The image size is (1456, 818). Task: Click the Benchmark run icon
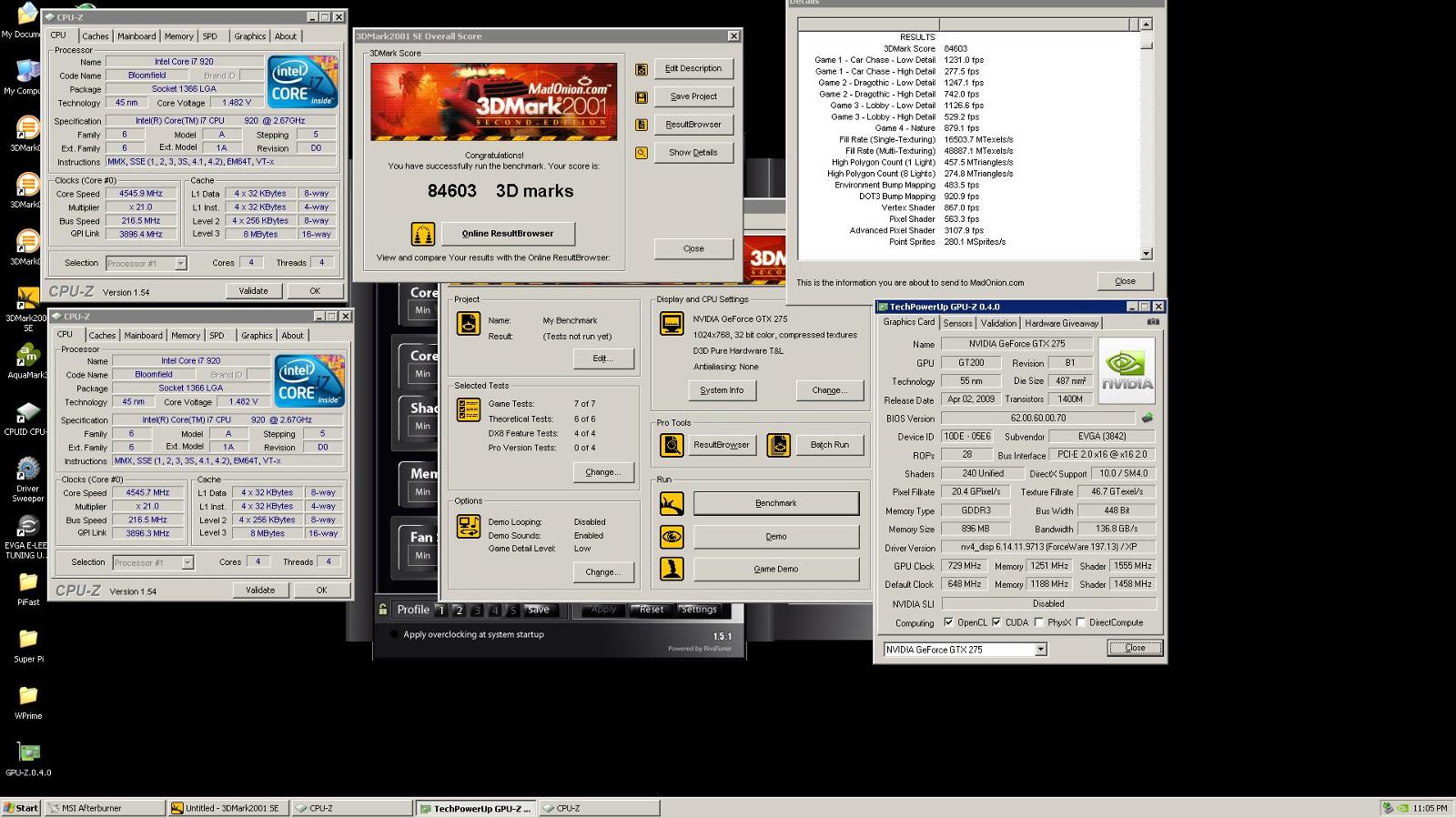[x=672, y=503]
